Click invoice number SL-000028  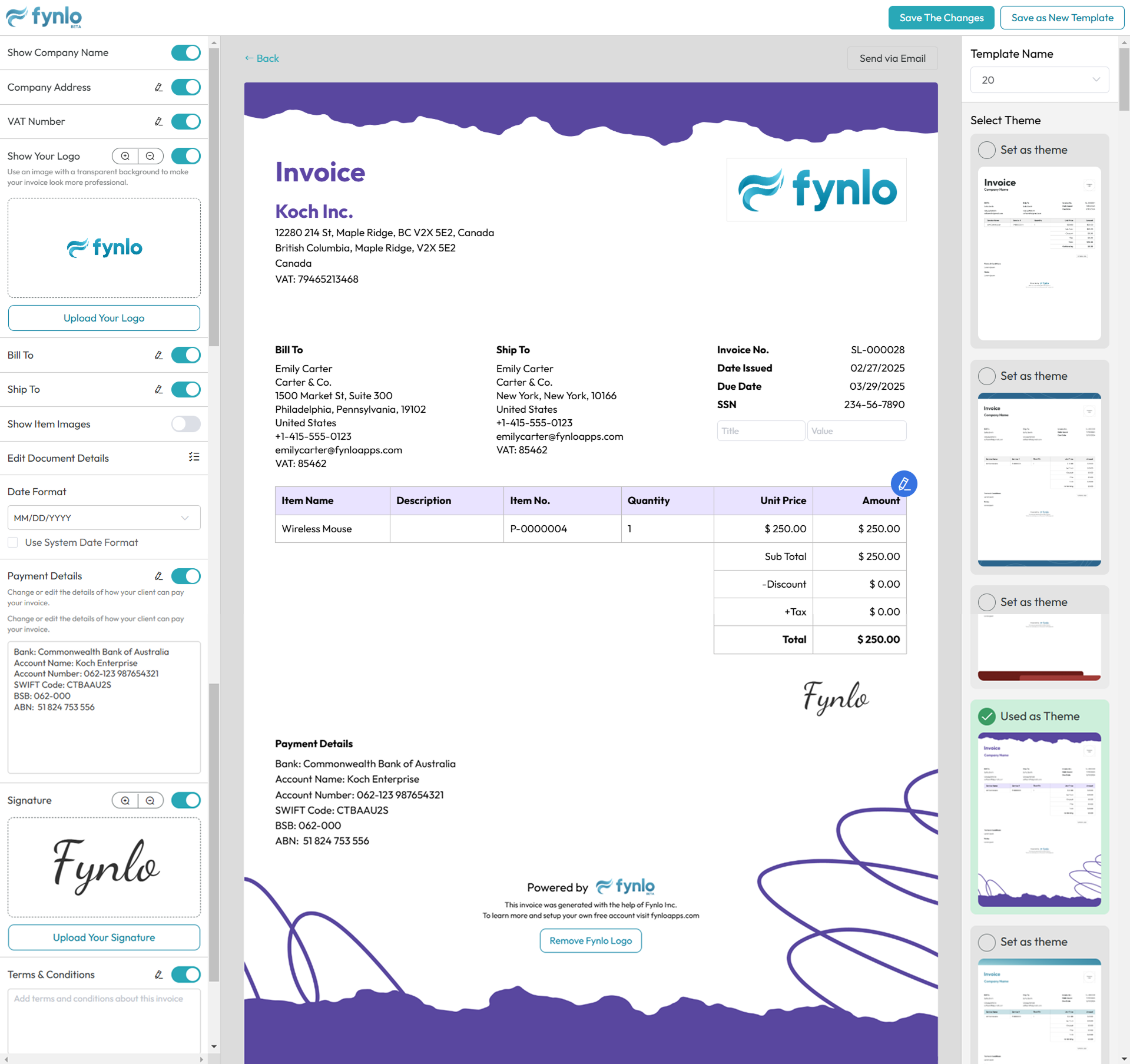877,350
